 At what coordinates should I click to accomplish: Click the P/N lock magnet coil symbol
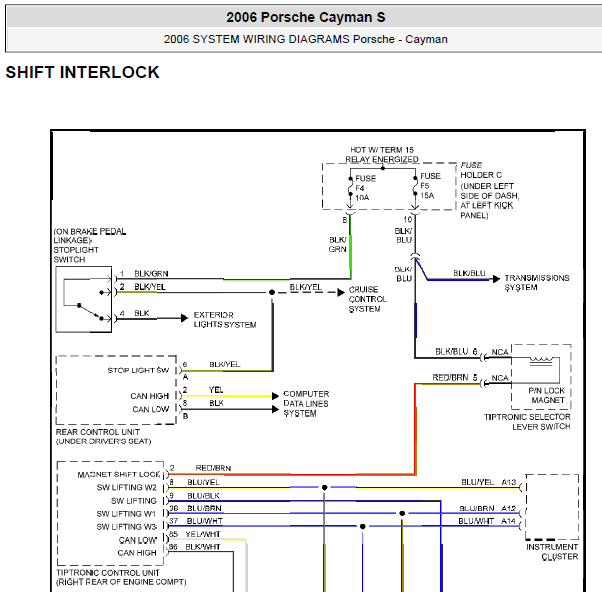coord(541,361)
